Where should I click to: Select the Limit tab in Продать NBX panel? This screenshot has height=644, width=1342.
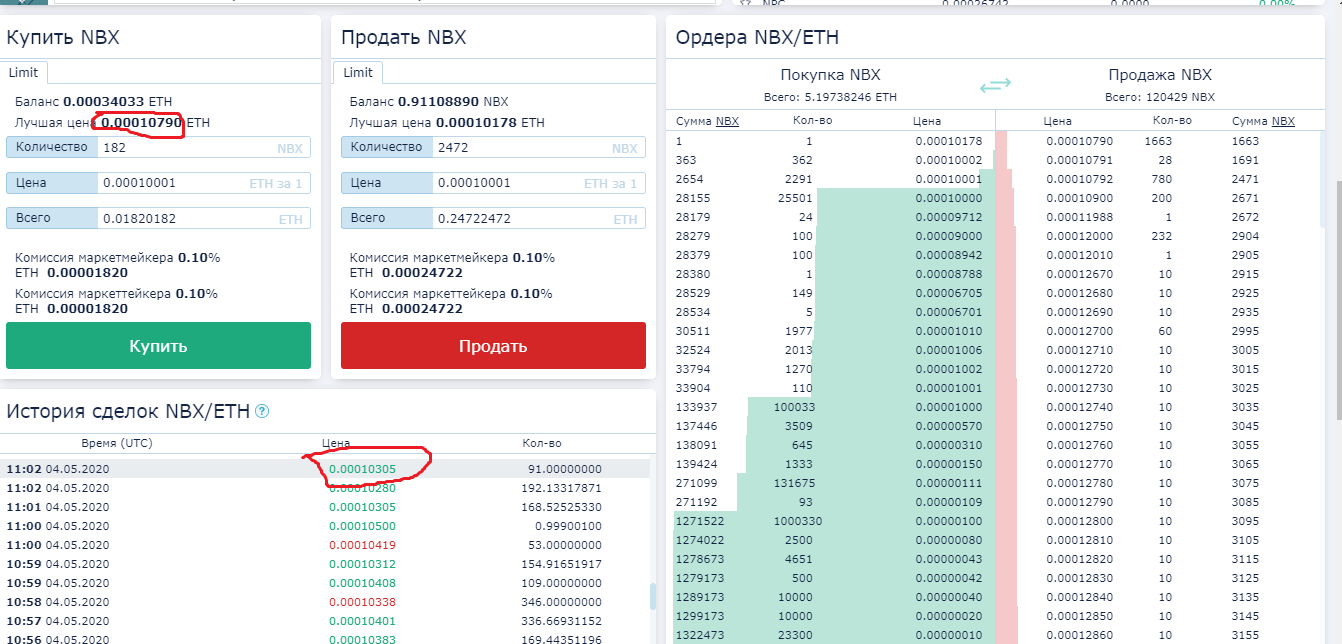click(x=358, y=72)
